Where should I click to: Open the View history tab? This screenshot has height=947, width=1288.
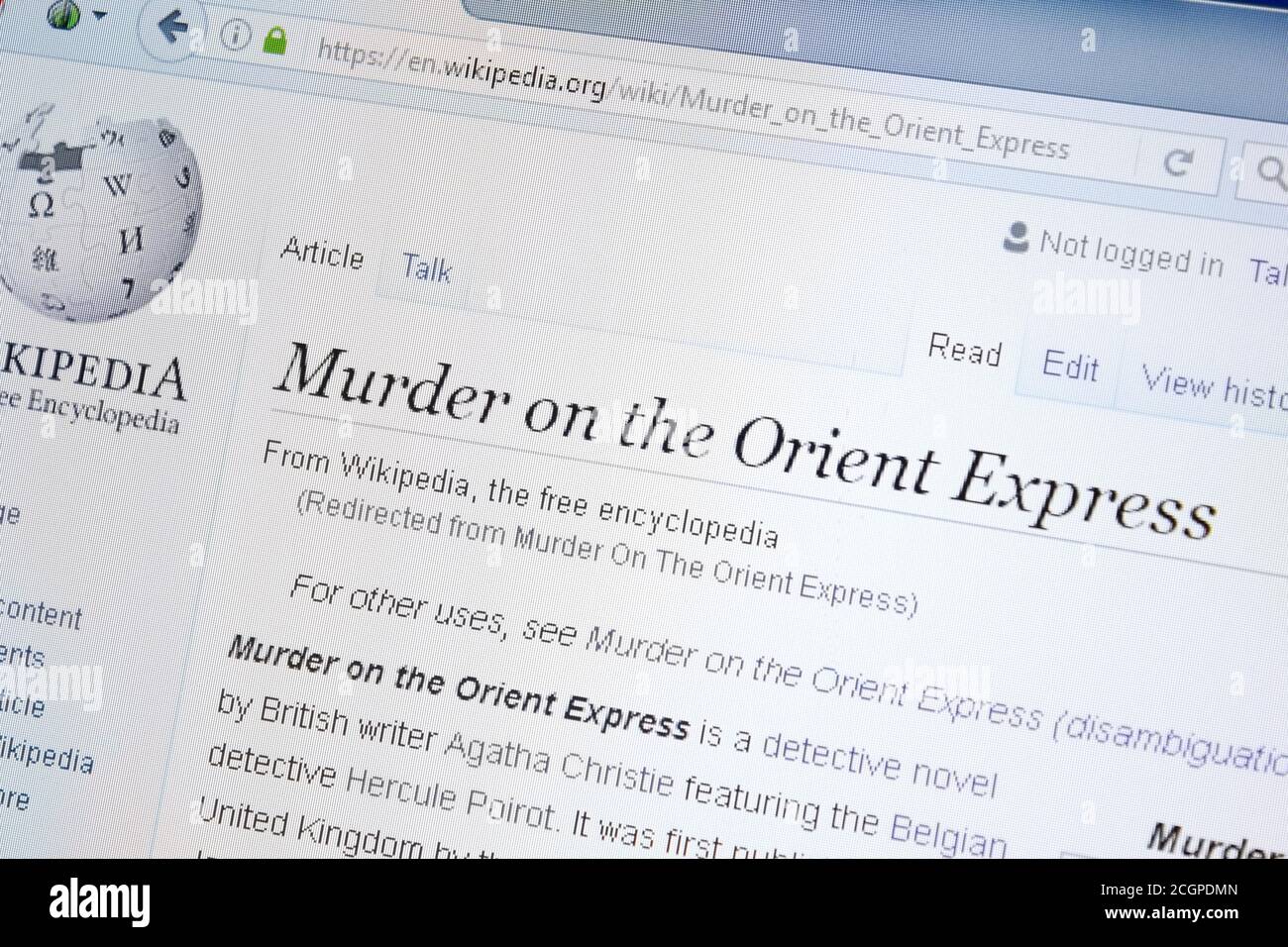1215,384
